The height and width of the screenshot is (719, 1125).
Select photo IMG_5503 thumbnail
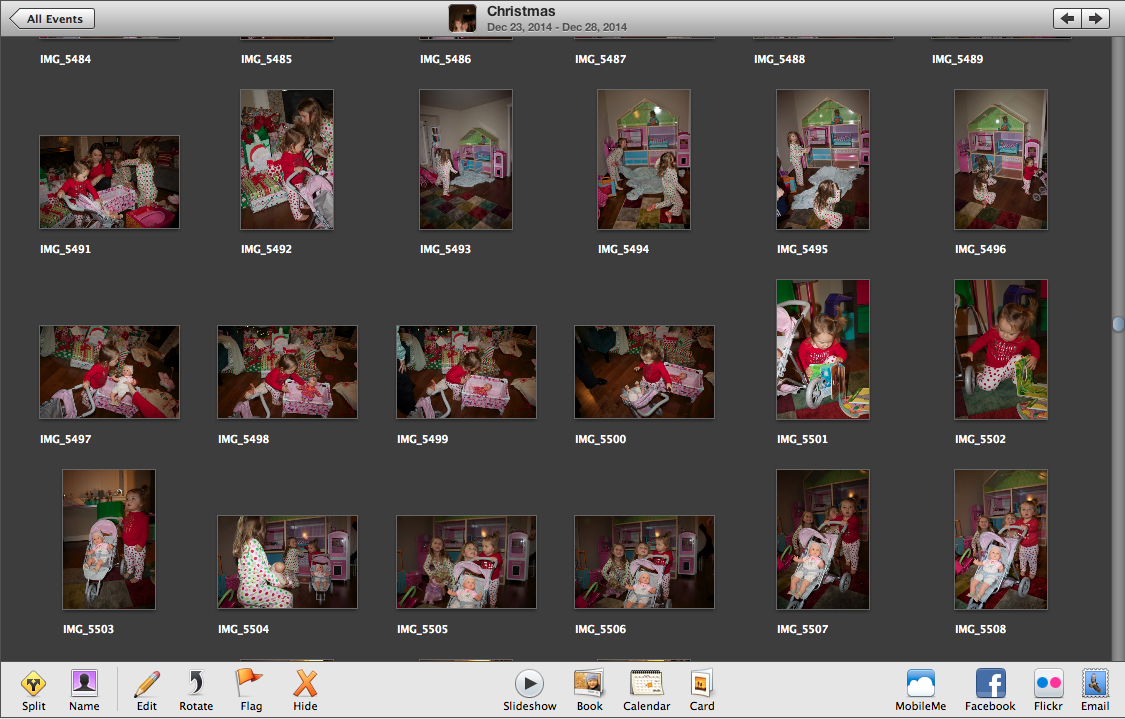coord(109,540)
